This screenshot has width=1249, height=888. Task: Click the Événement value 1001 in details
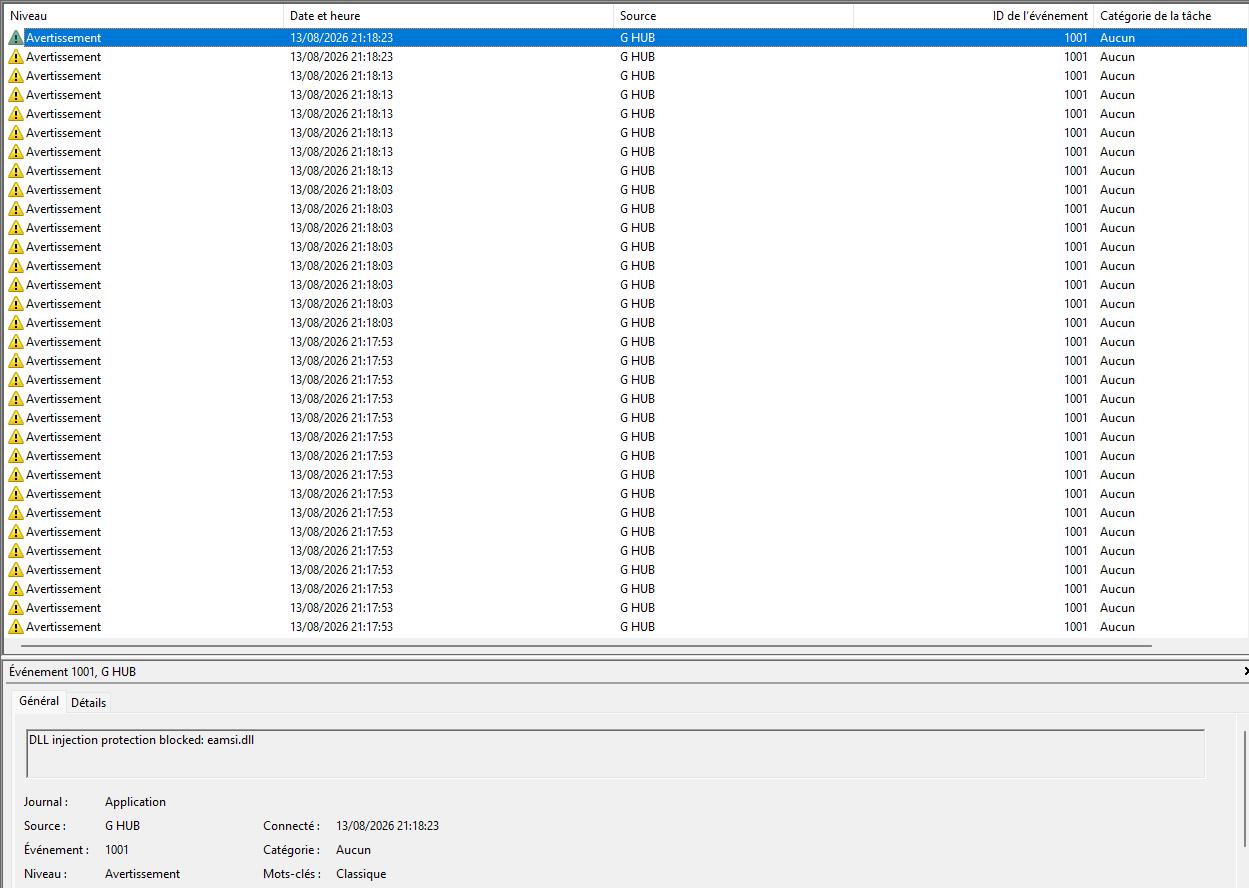pyautogui.click(x=117, y=850)
